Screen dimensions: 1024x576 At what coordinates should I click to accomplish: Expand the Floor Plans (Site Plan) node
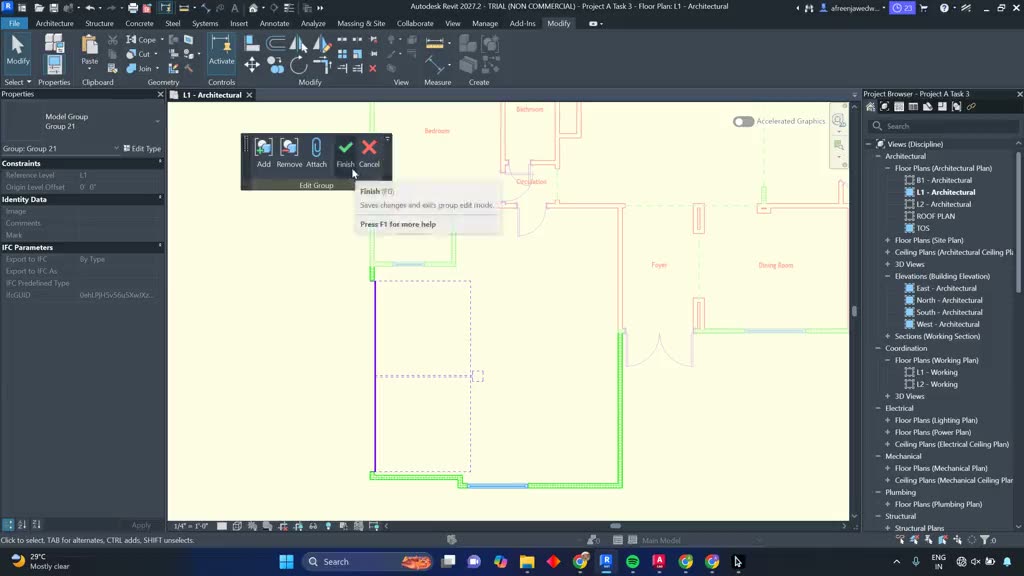tap(888, 240)
